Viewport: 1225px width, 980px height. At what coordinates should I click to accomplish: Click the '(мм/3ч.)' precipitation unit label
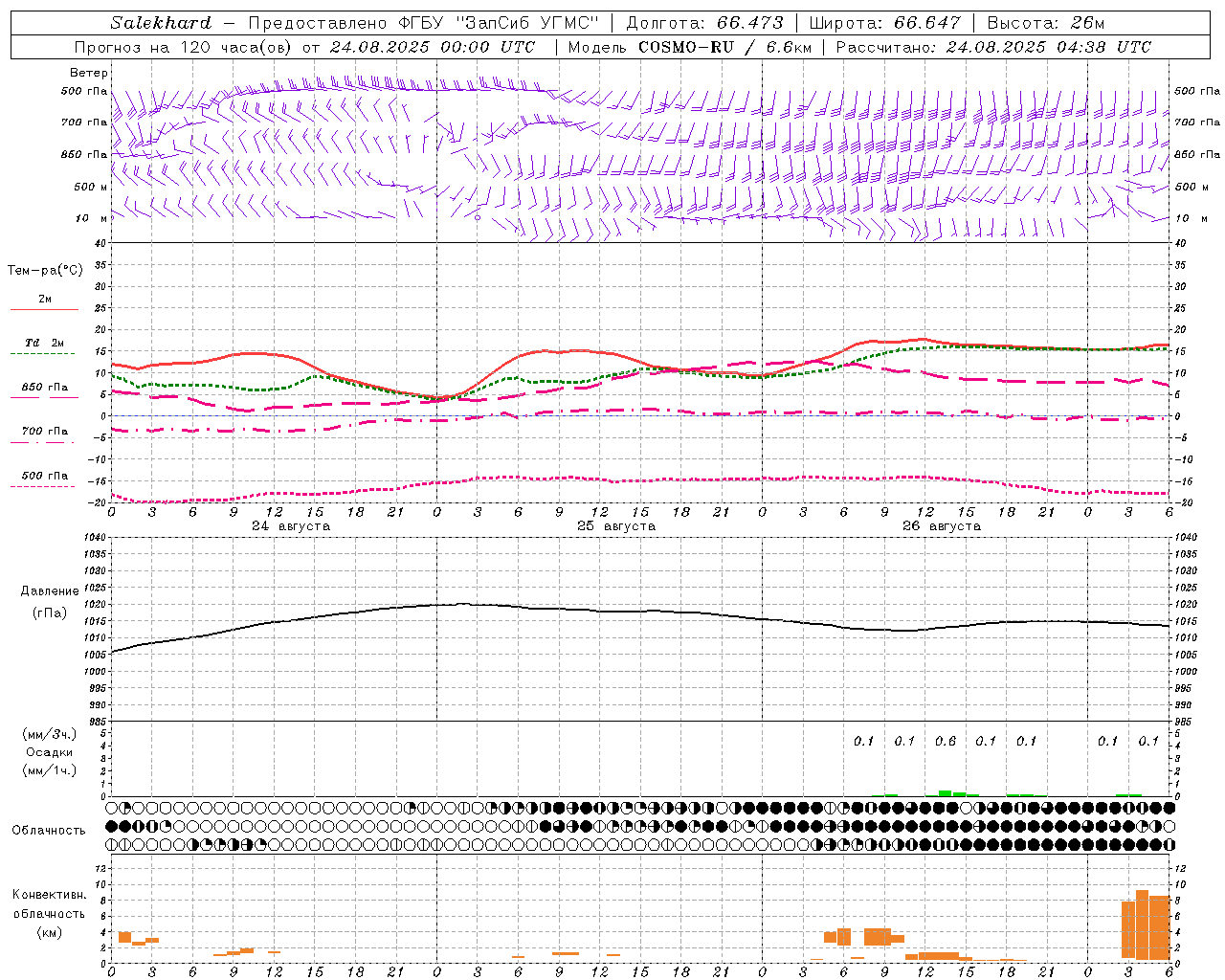tap(50, 734)
